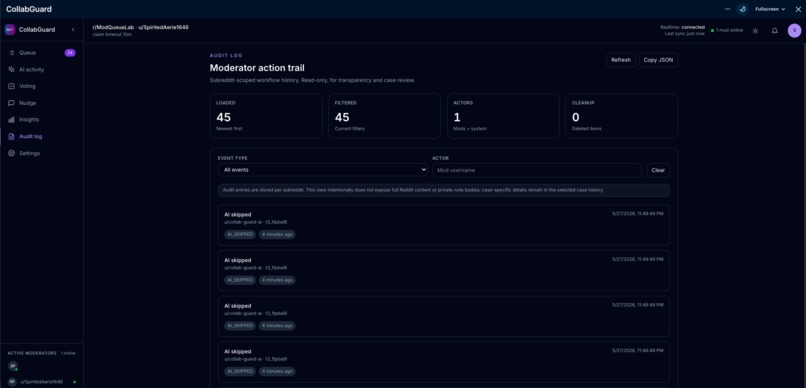Click the Filtered 45 stat card

coord(384,116)
